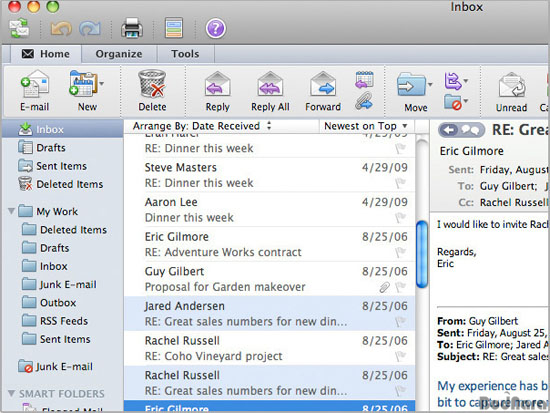Image resolution: width=550 pixels, height=413 pixels.
Task: Click the Junk blocked-folder icon
Action: [x=453, y=102]
